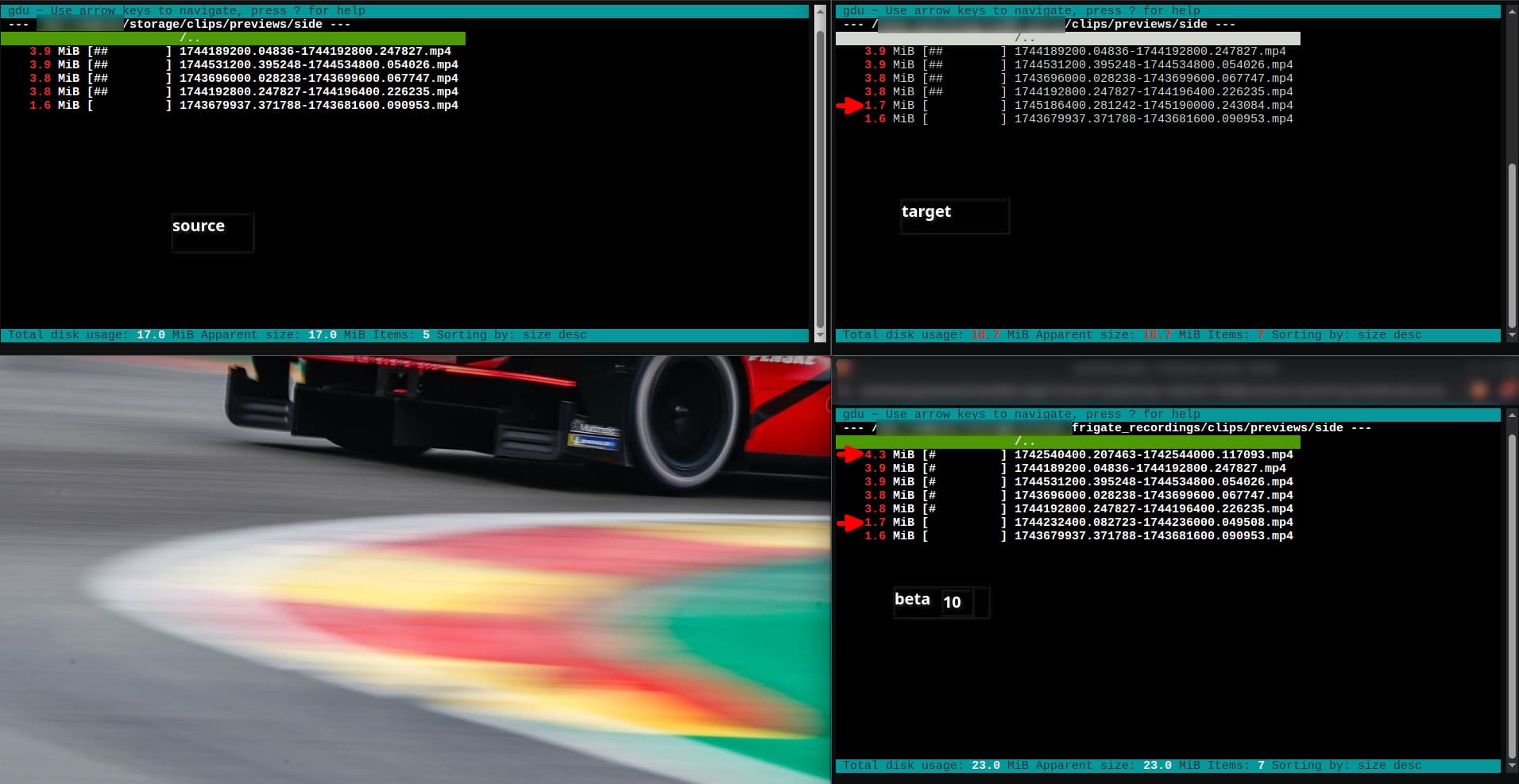Image resolution: width=1519 pixels, height=784 pixels.
Task: Click the race car wallpaper image
Action: point(416,570)
